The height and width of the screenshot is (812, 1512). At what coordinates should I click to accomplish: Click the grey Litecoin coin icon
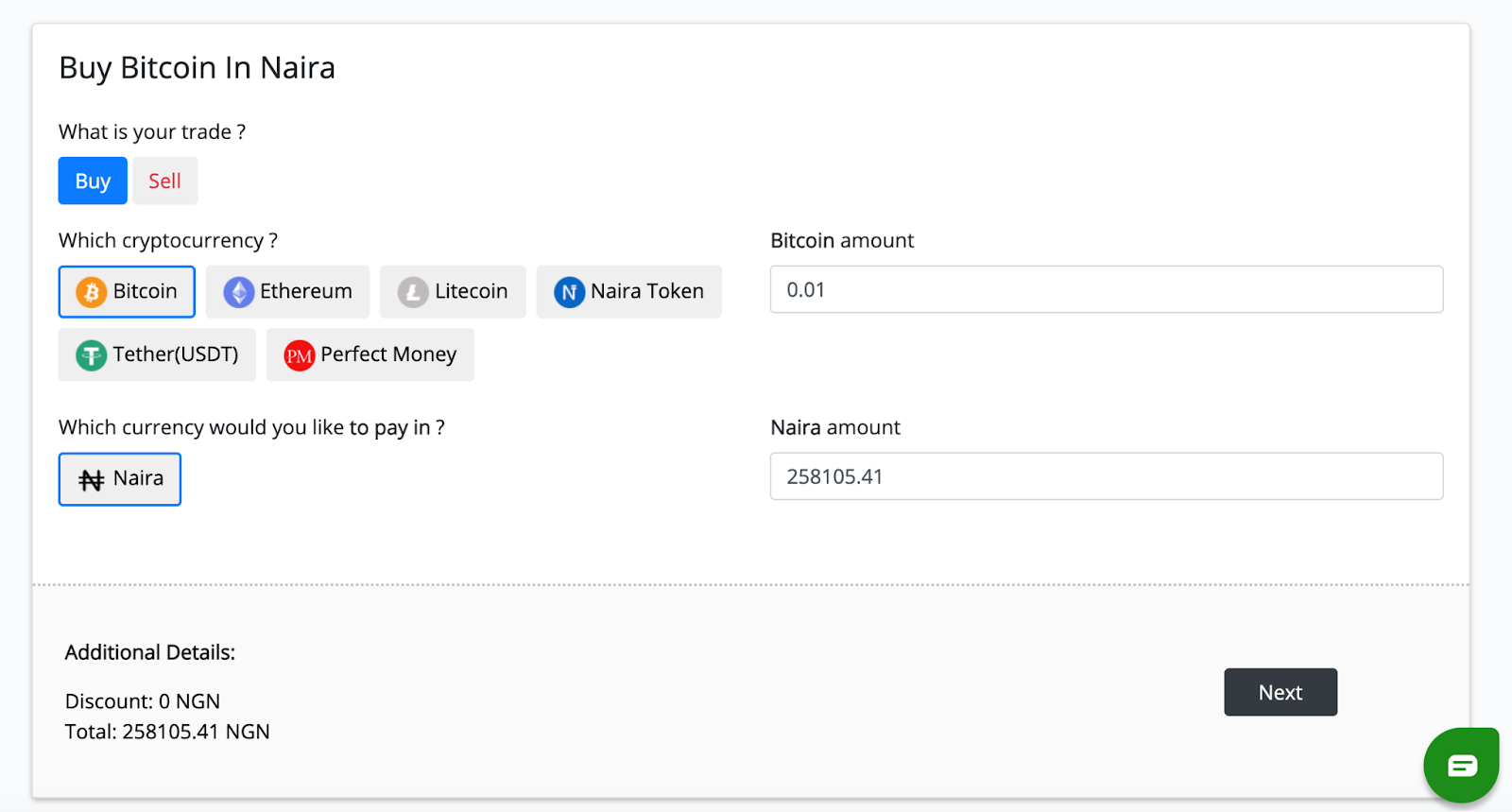(413, 292)
